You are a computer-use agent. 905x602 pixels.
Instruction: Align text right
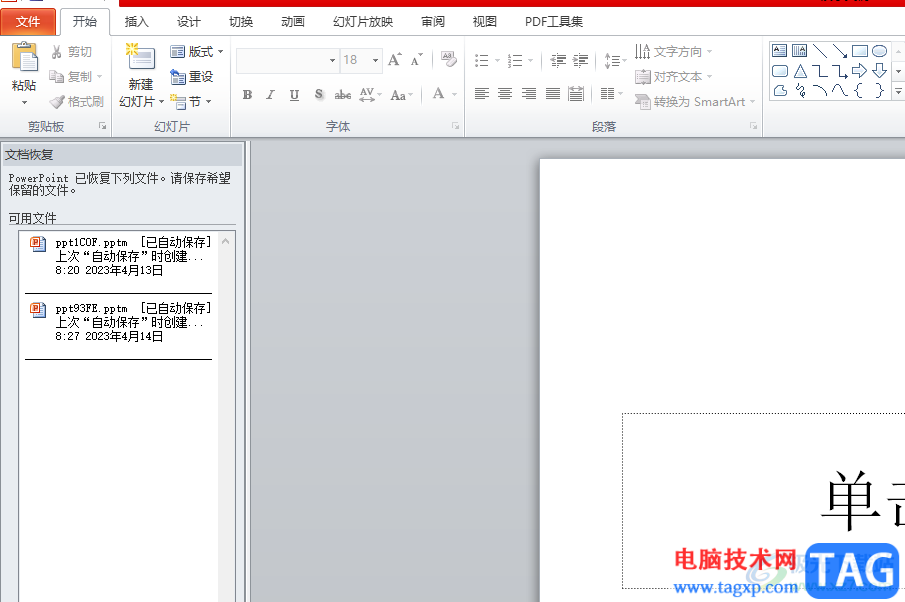point(529,94)
